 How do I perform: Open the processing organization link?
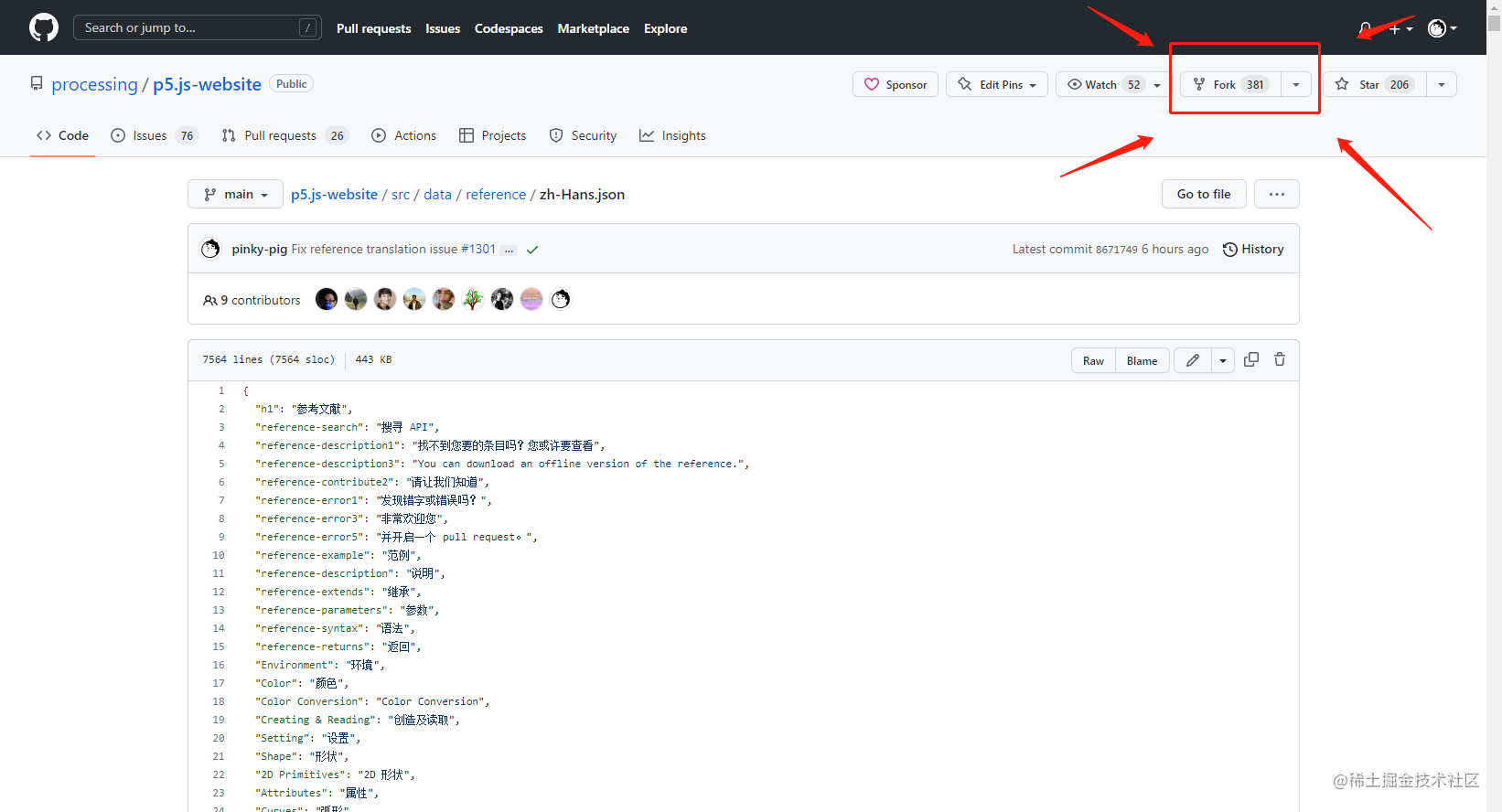[x=94, y=84]
